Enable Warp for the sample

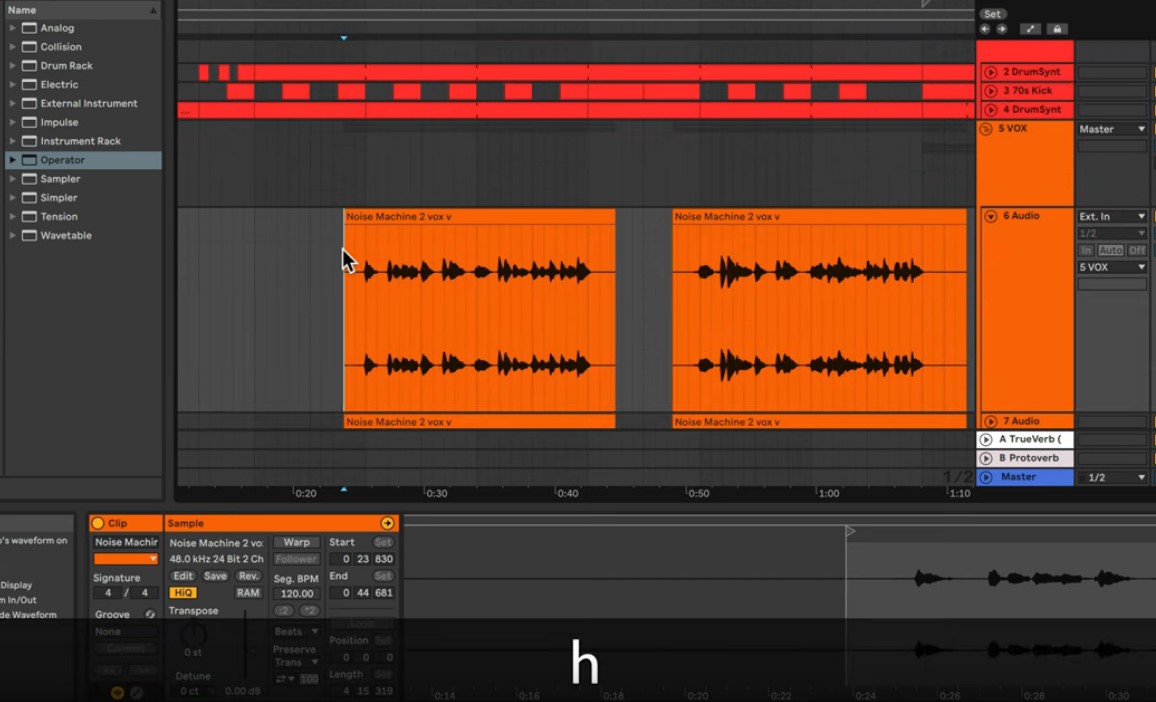296,542
